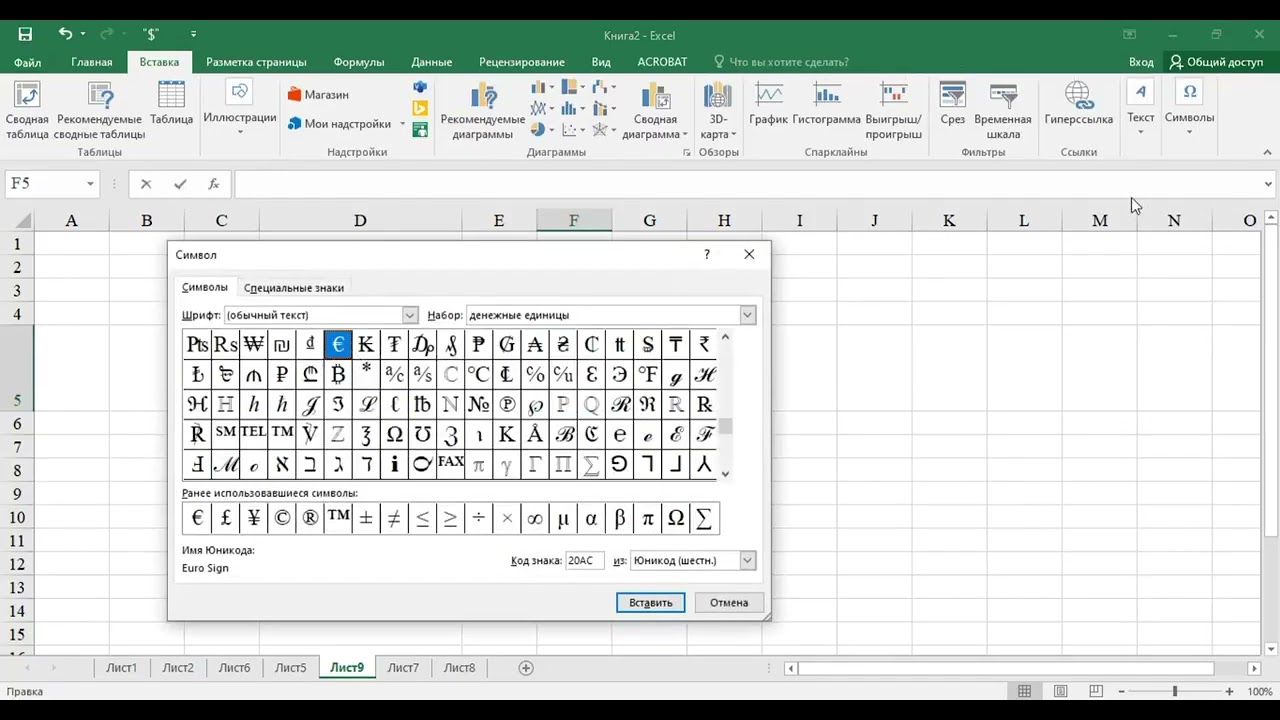Select row header 10
The height and width of the screenshot is (720, 1280).
point(17,518)
